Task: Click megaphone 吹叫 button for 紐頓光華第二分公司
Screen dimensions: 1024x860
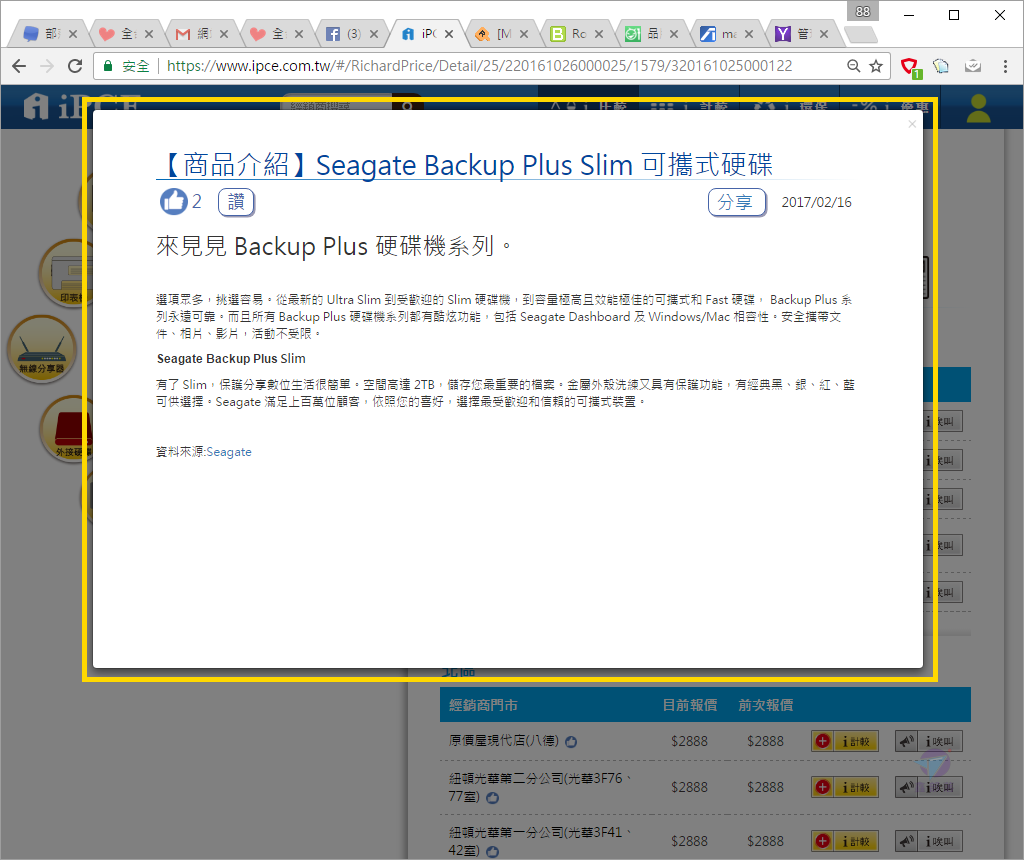Action: click(928, 787)
